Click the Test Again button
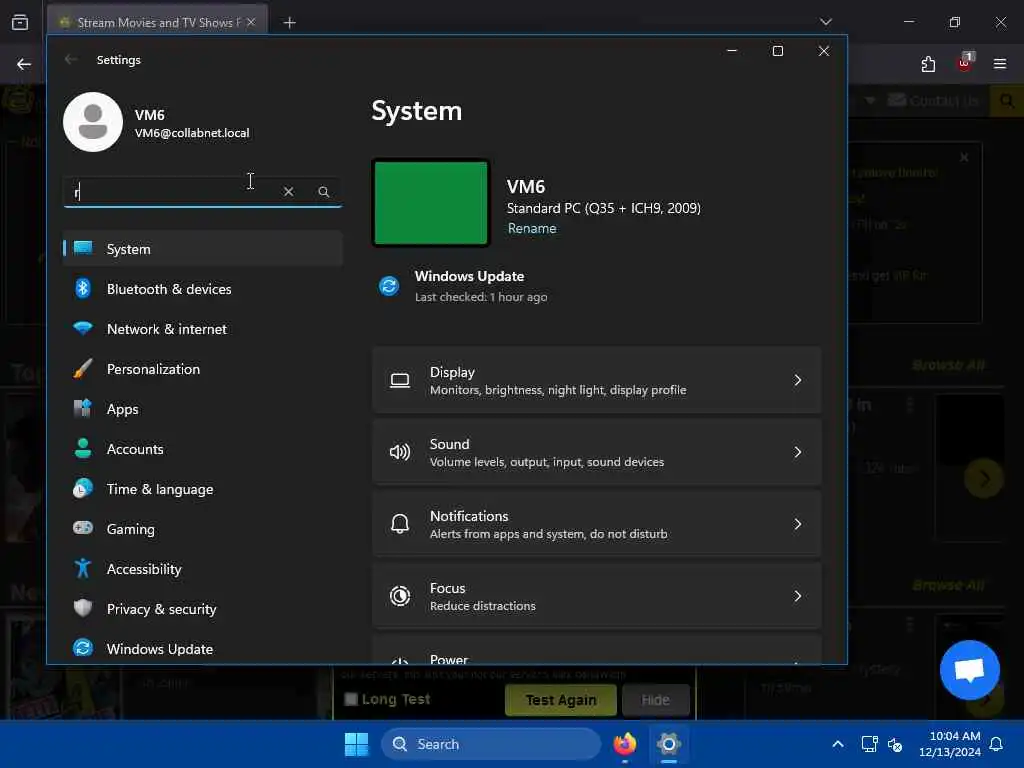The width and height of the screenshot is (1024, 768). click(x=561, y=700)
